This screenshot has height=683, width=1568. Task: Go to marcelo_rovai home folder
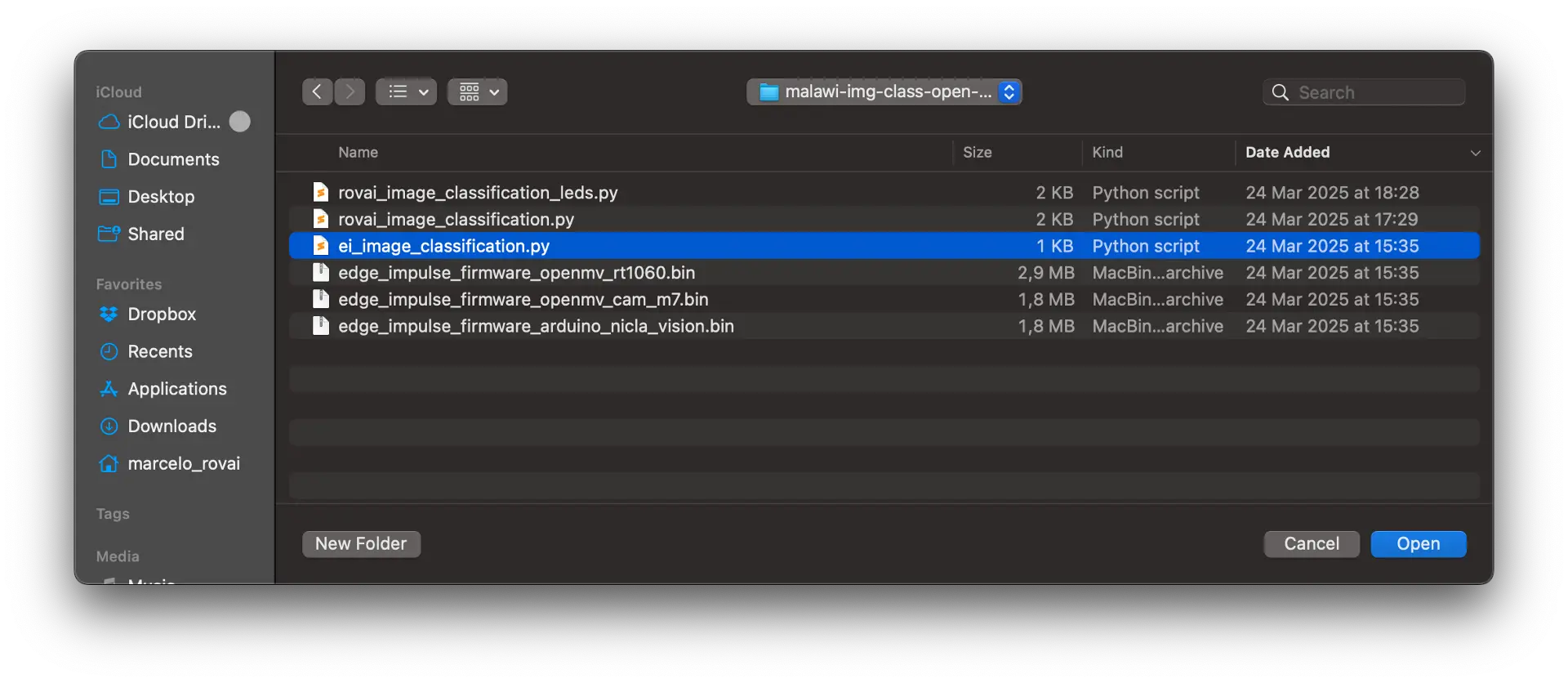pos(184,464)
